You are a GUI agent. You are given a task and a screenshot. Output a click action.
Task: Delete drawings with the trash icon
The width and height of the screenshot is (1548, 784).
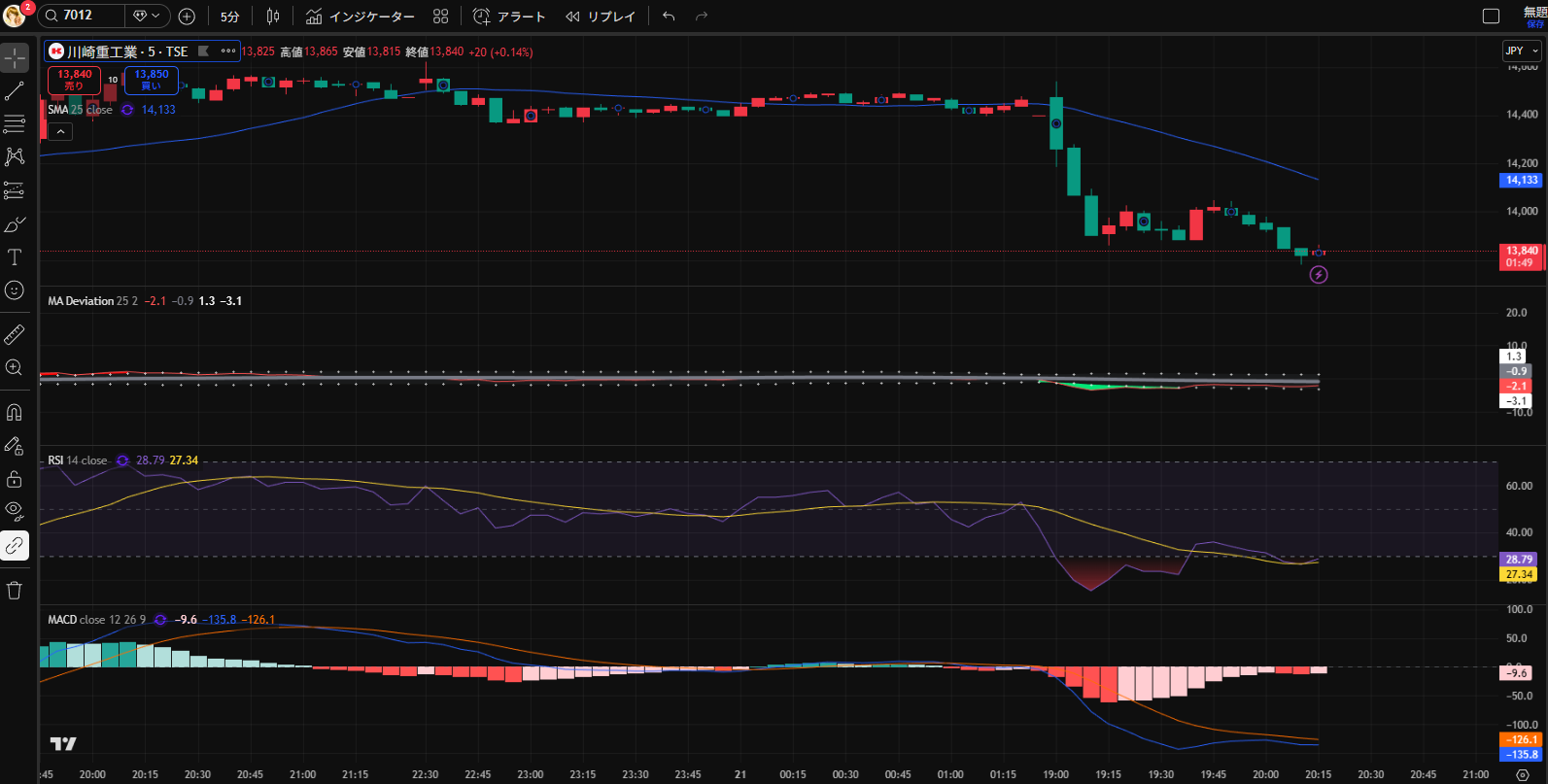tap(15, 591)
